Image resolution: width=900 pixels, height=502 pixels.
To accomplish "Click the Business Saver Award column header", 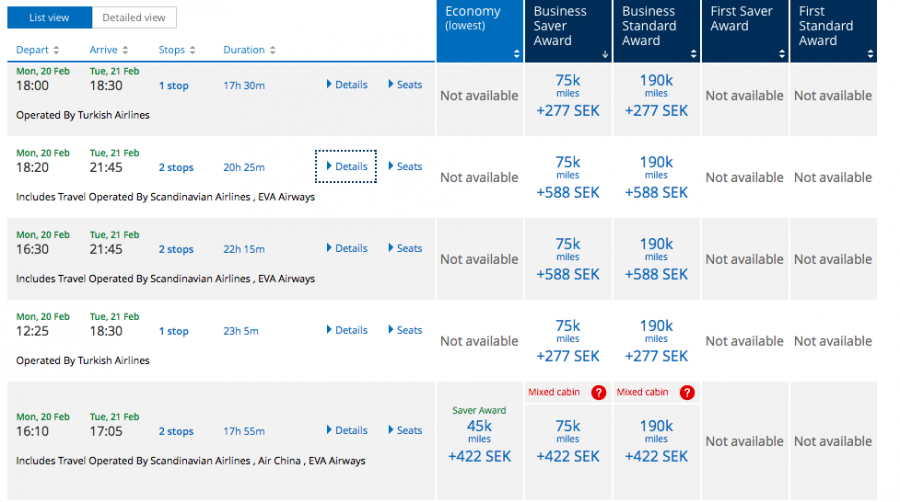I will (560, 26).
